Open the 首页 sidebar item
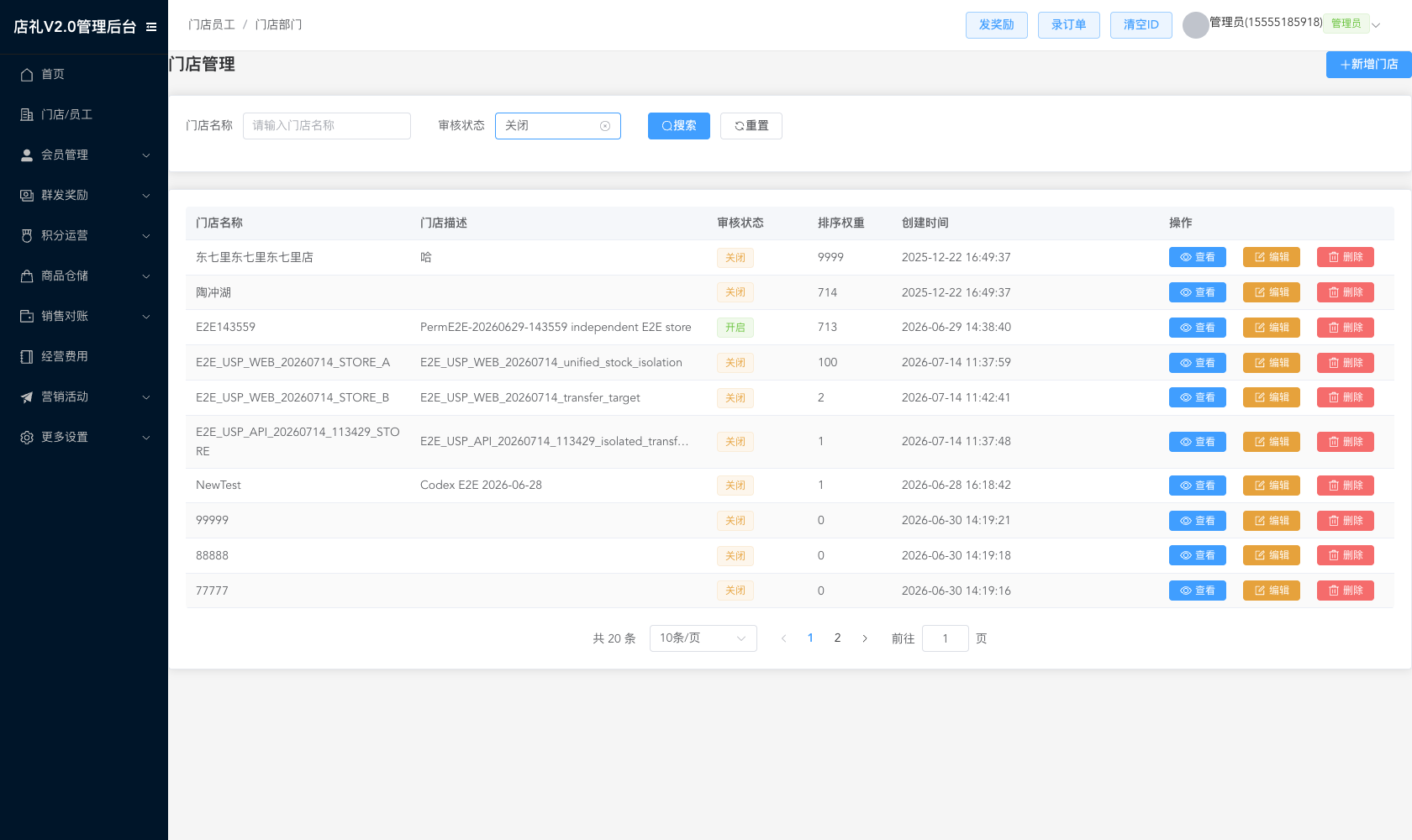1412x840 pixels. [84, 74]
